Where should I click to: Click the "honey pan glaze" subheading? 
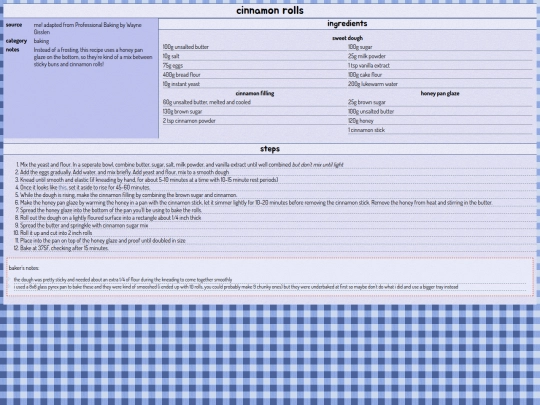(x=440, y=93)
